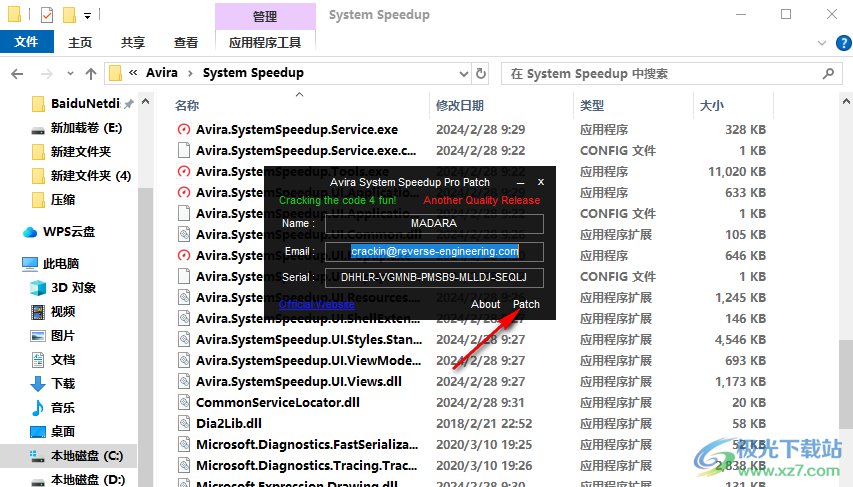Open About in the patch dialog
The width and height of the screenshot is (853, 487).
pyautogui.click(x=485, y=304)
